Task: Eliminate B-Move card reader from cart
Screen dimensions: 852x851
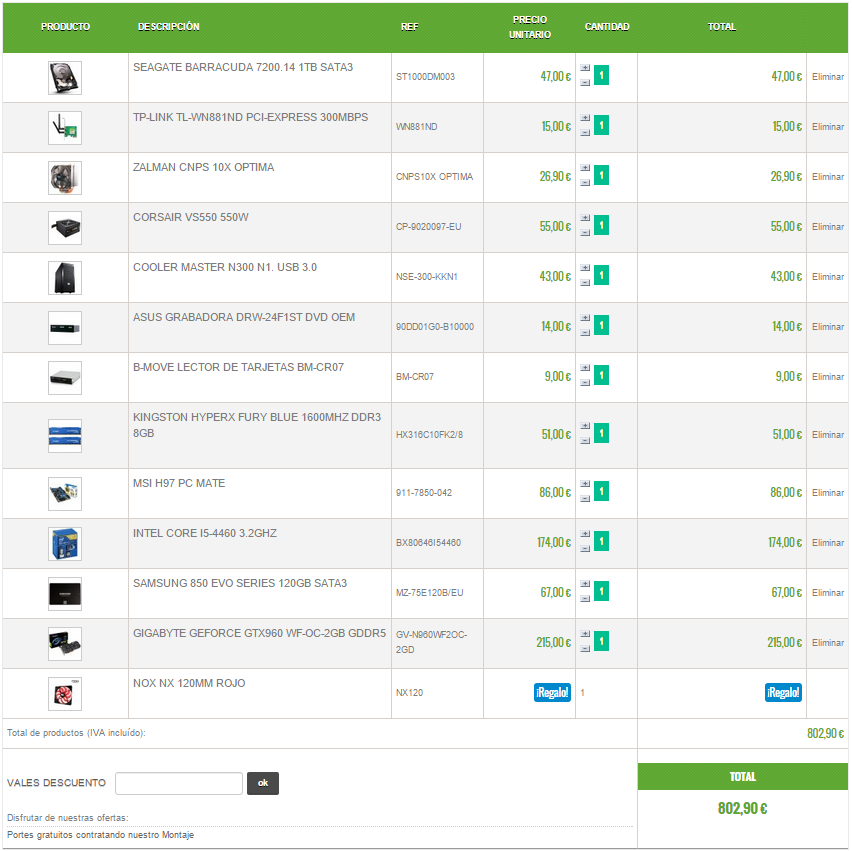Action: point(828,377)
